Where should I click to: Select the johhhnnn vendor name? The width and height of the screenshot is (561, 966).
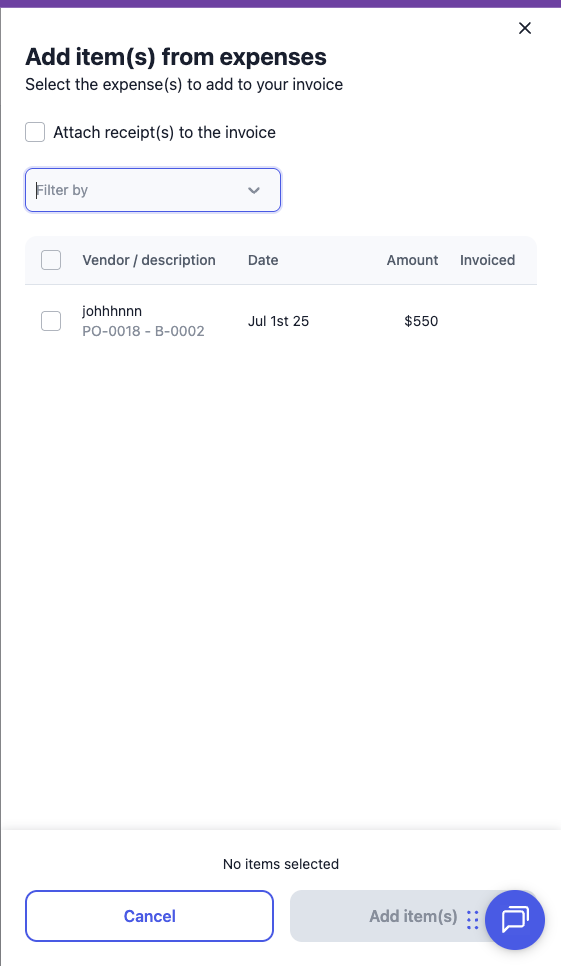click(x=112, y=311)
